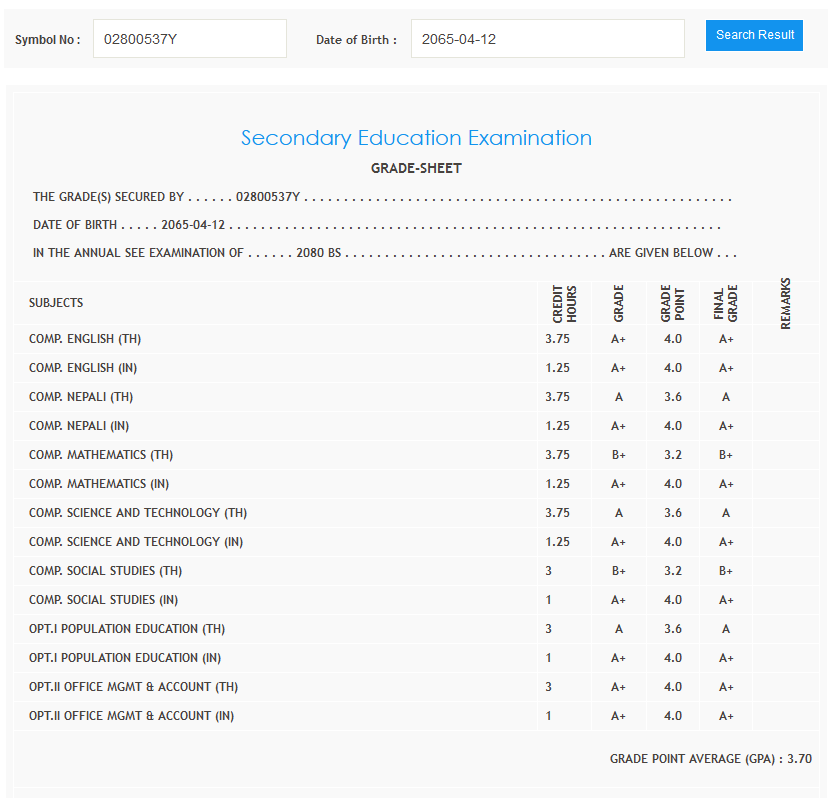Viewport: 832px width, 798px height.
Task: Click the GRADE POINT column header
Action: pos(672,303)
